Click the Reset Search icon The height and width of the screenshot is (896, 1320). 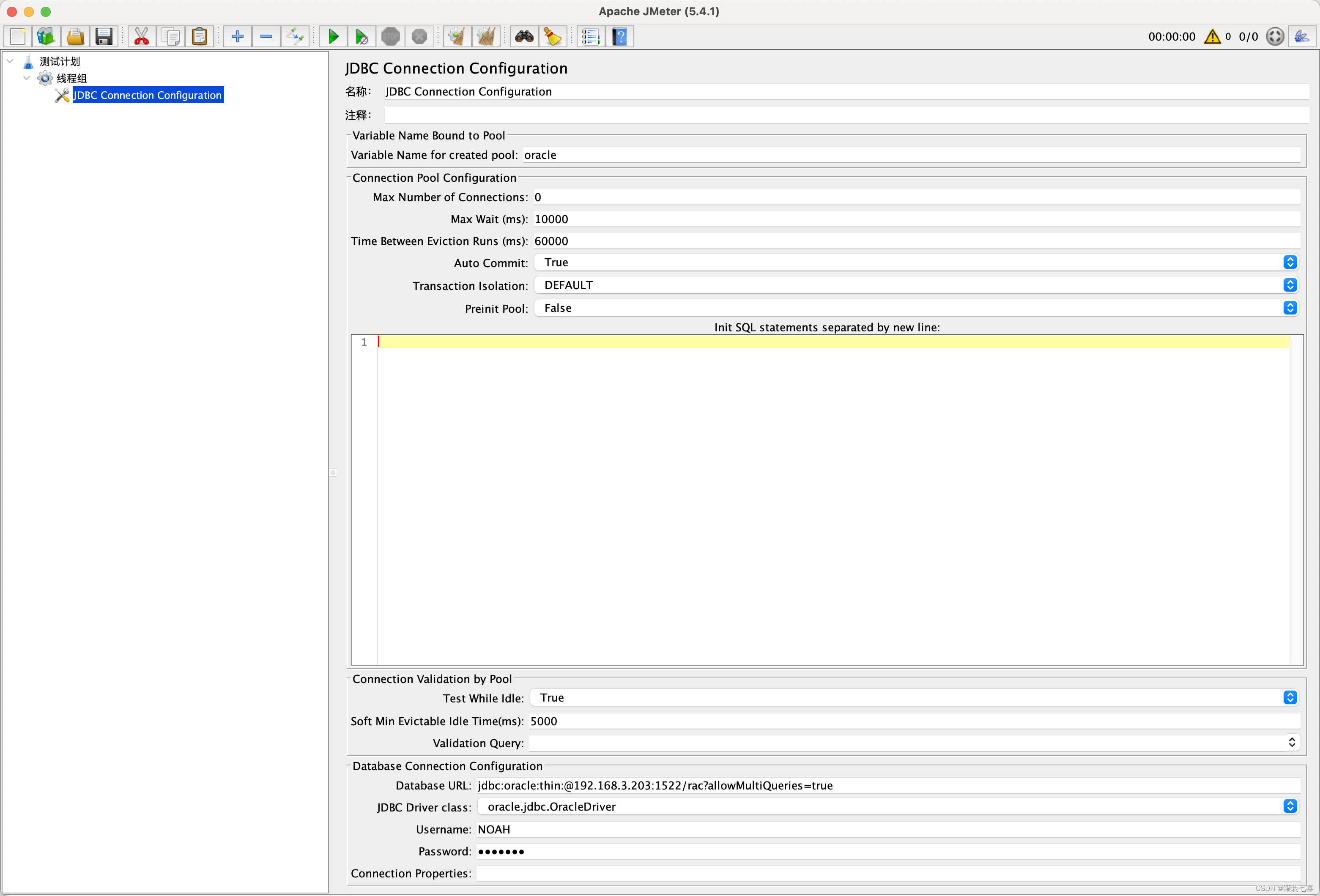[553, 37]
